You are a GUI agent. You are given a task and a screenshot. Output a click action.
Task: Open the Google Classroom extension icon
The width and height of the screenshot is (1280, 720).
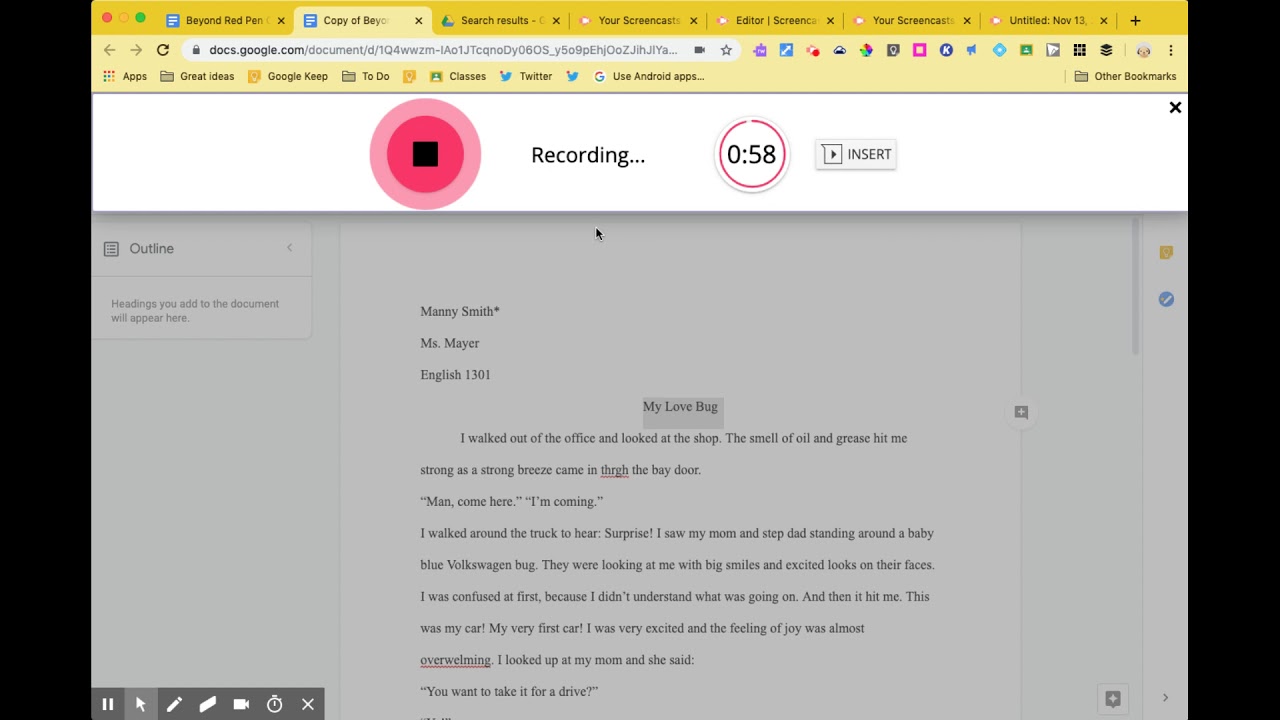1026,50
